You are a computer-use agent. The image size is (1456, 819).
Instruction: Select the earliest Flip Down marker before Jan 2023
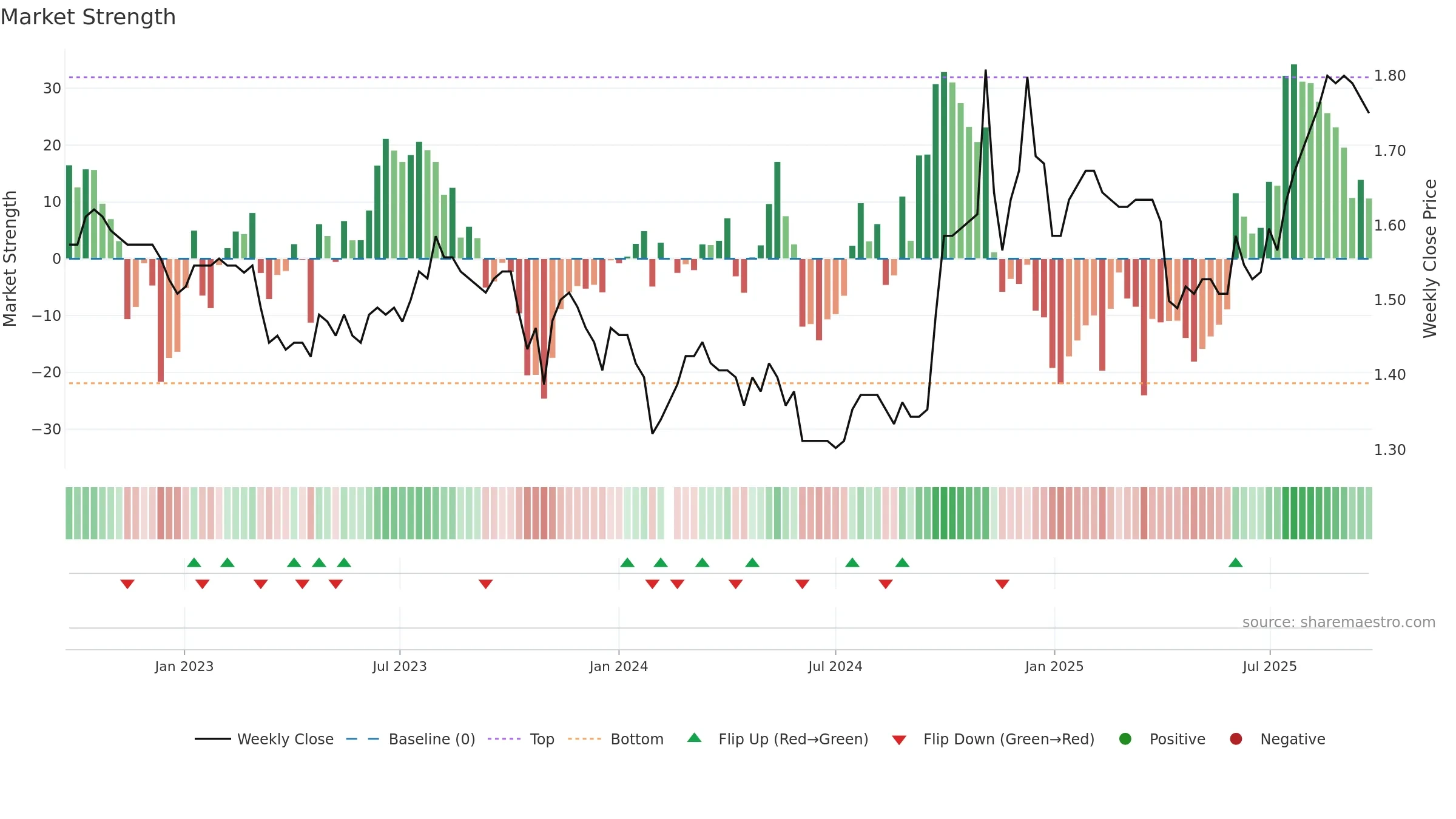[x=127, y=584]
